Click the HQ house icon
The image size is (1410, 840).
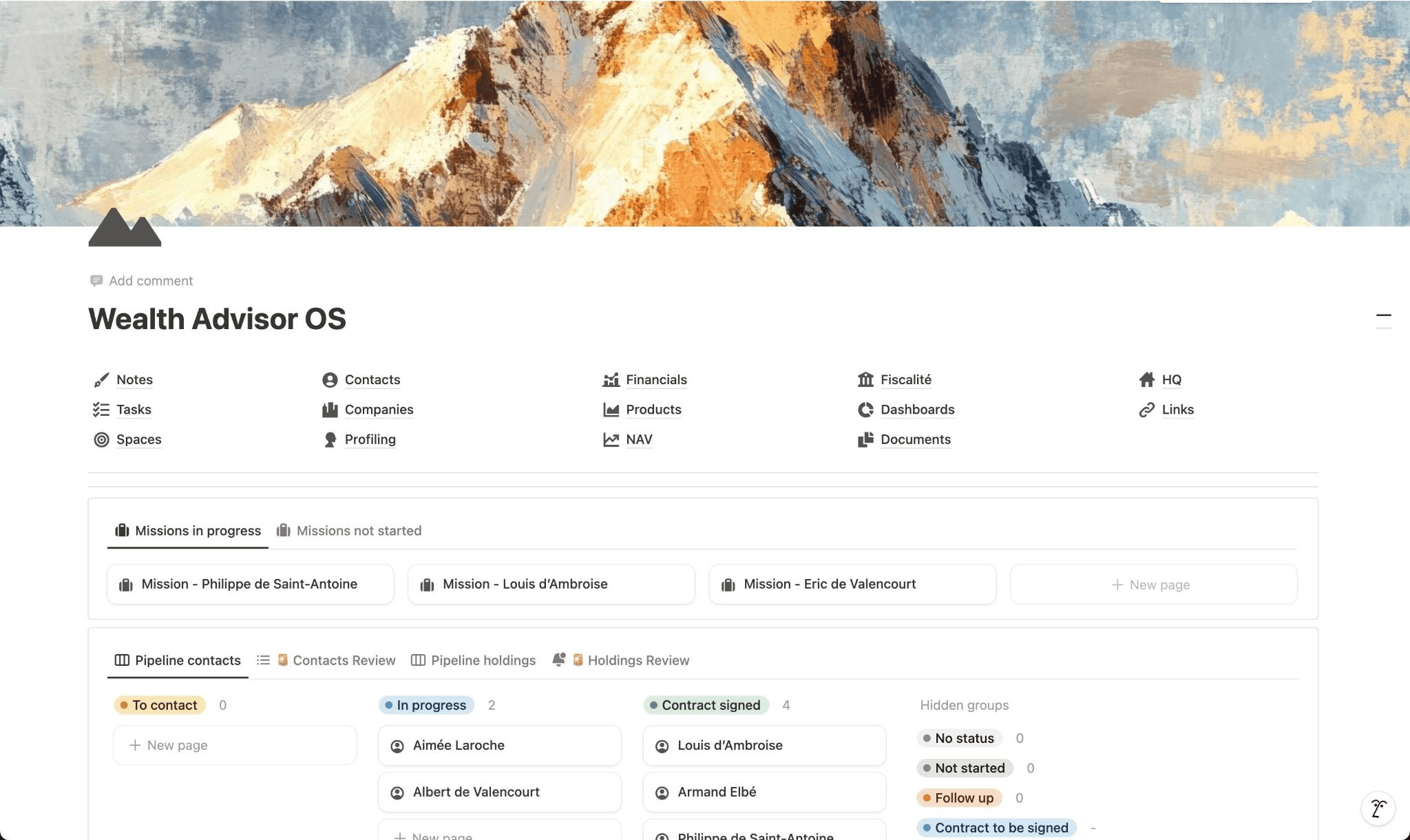tap(1146, 380)
